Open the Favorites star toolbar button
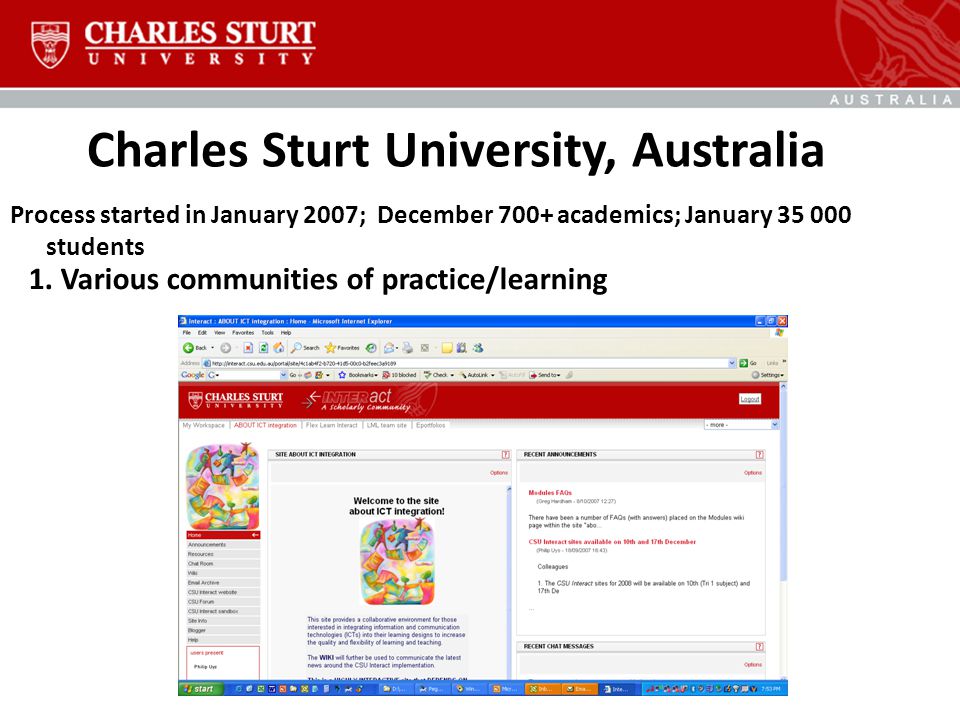The width and height of the screenshot is (960, 720). pos(342,348)
